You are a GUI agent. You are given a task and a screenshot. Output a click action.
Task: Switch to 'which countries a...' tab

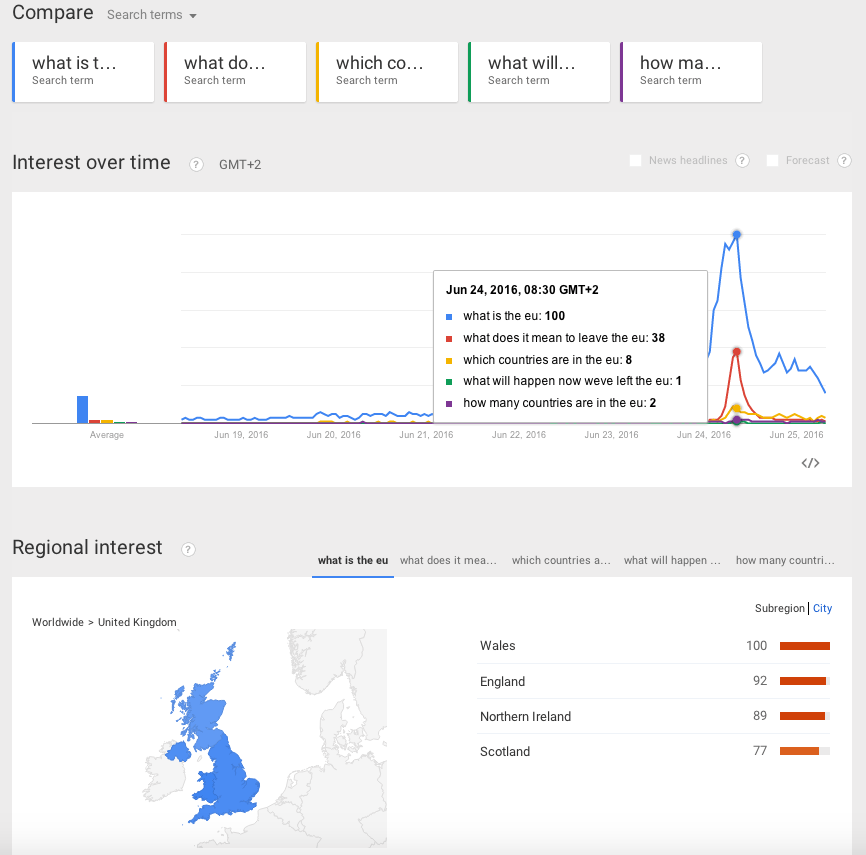561,561
